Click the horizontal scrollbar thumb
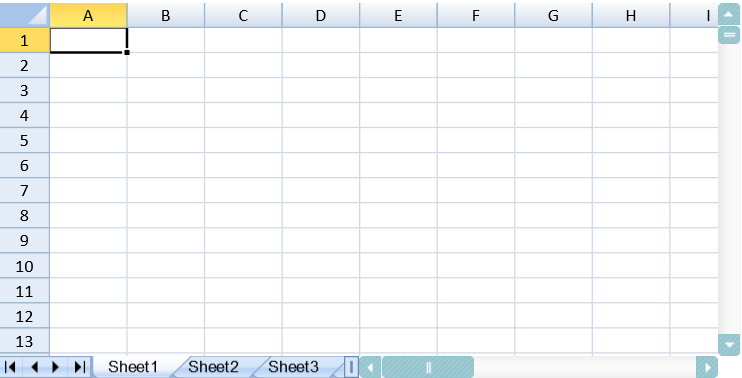742x378 pixels. [428, 367]
